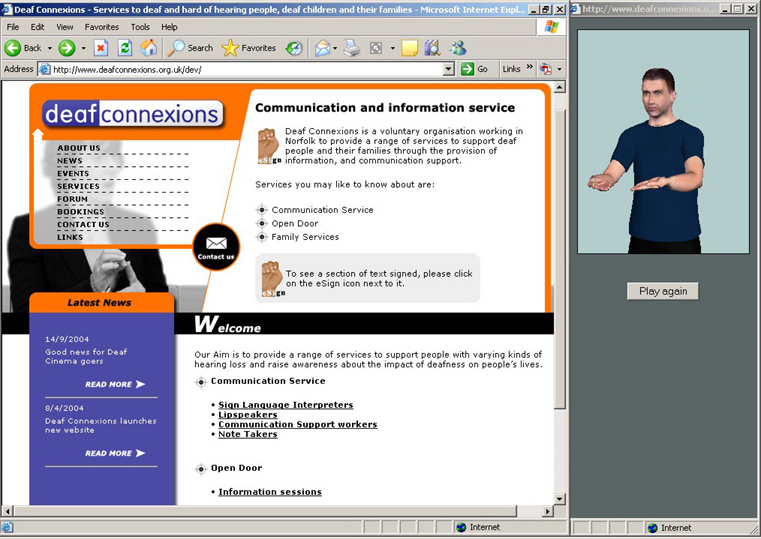Go to the NEWS navigation link

tap(70, 161)
